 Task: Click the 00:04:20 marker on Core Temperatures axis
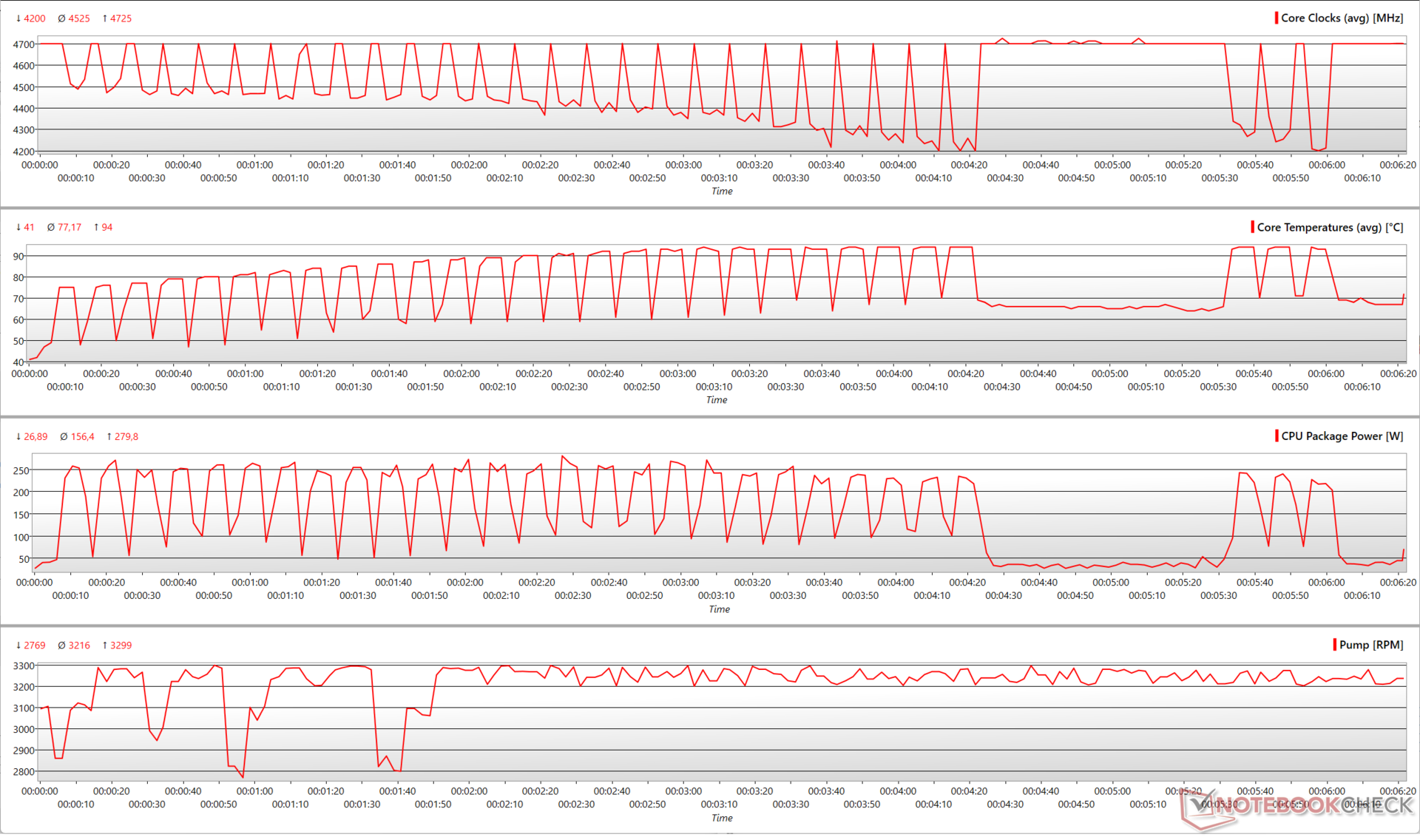tap(966, 374)
